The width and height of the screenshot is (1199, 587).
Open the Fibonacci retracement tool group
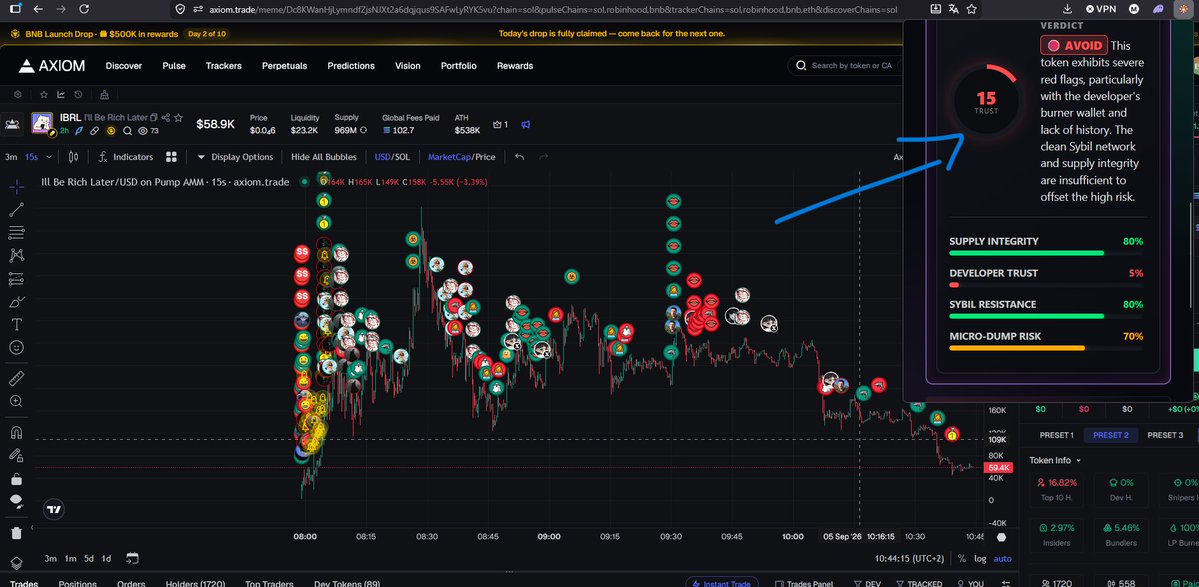pyautogui.click(x=16, y=232)
